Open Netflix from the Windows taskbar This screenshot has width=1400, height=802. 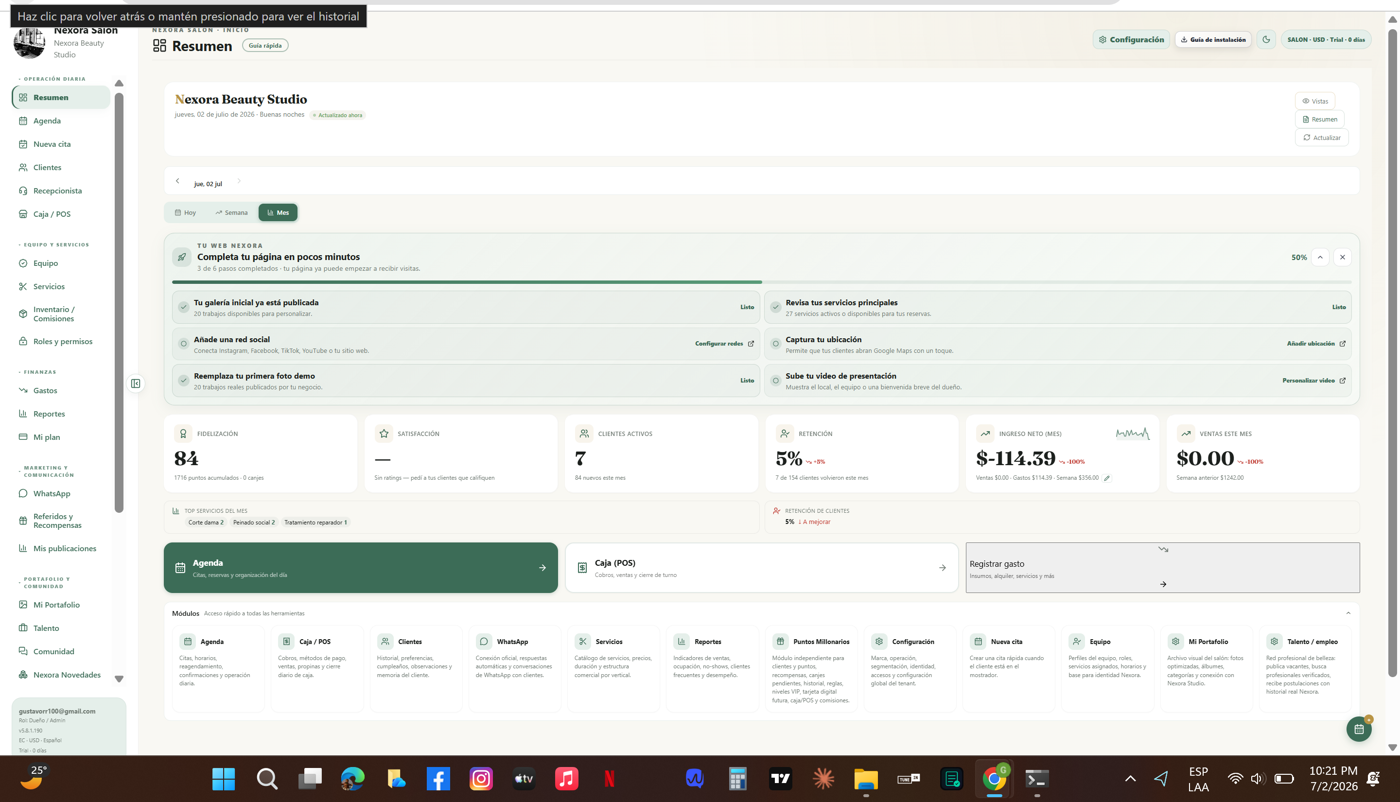pyautogui.click(x=609, y=779)
